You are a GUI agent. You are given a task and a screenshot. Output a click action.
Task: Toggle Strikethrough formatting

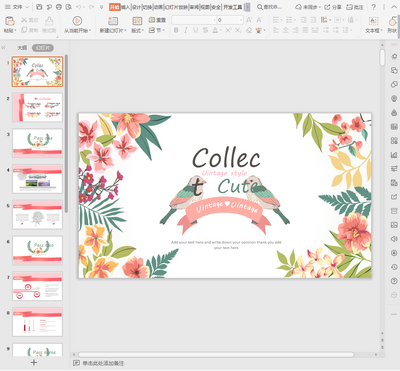click(205, 30)
